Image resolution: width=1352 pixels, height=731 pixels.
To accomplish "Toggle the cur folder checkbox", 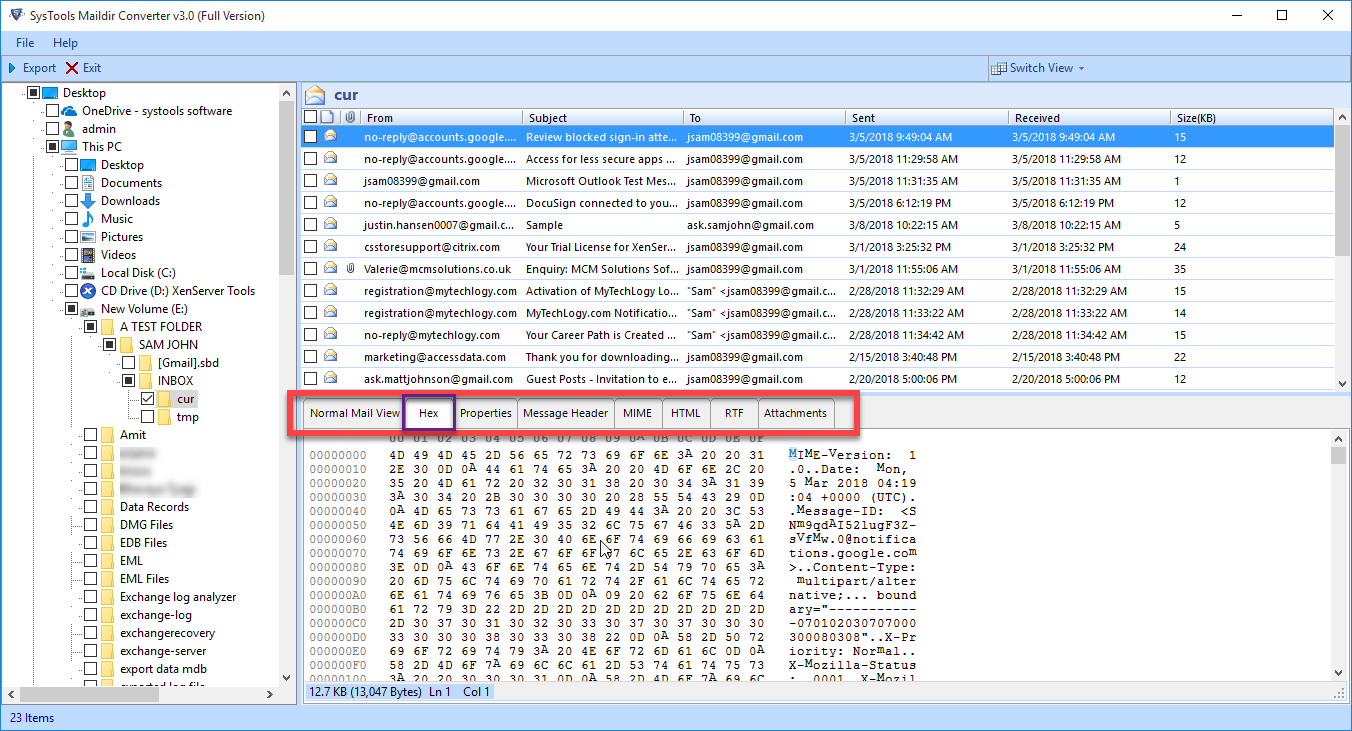I will point(147,399).
